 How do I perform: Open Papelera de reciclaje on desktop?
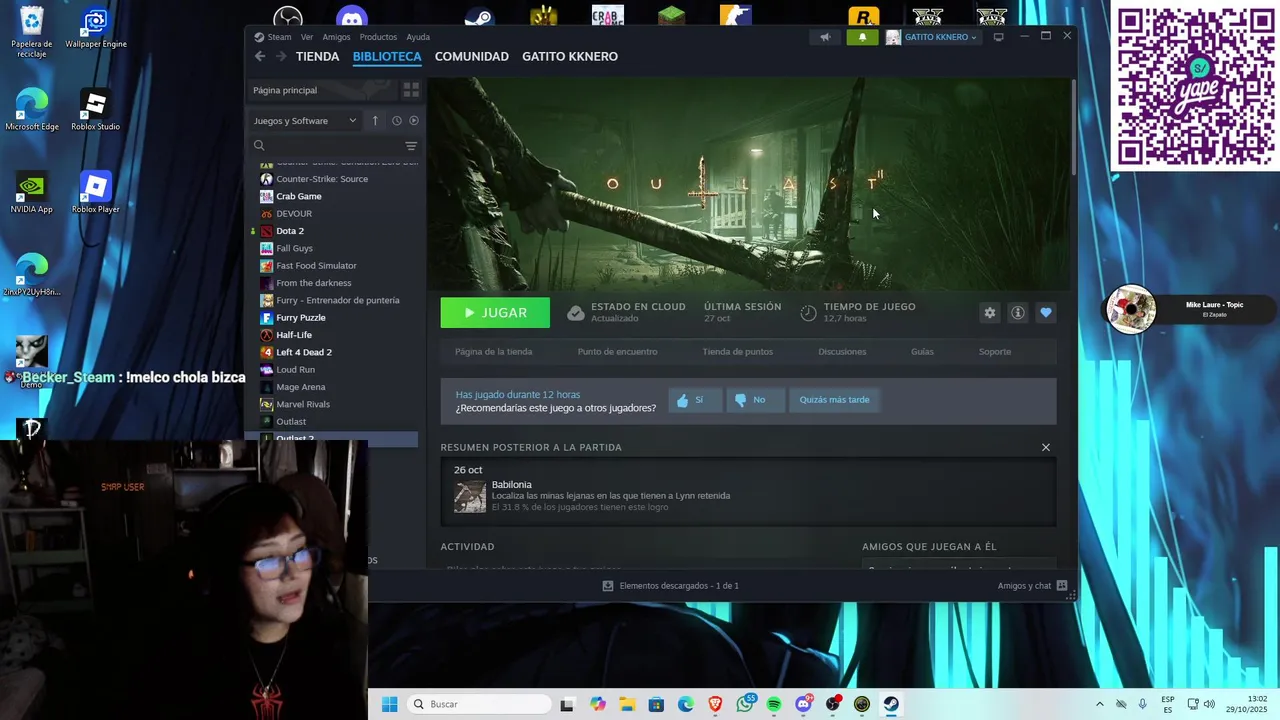click(x=32, y=32)
